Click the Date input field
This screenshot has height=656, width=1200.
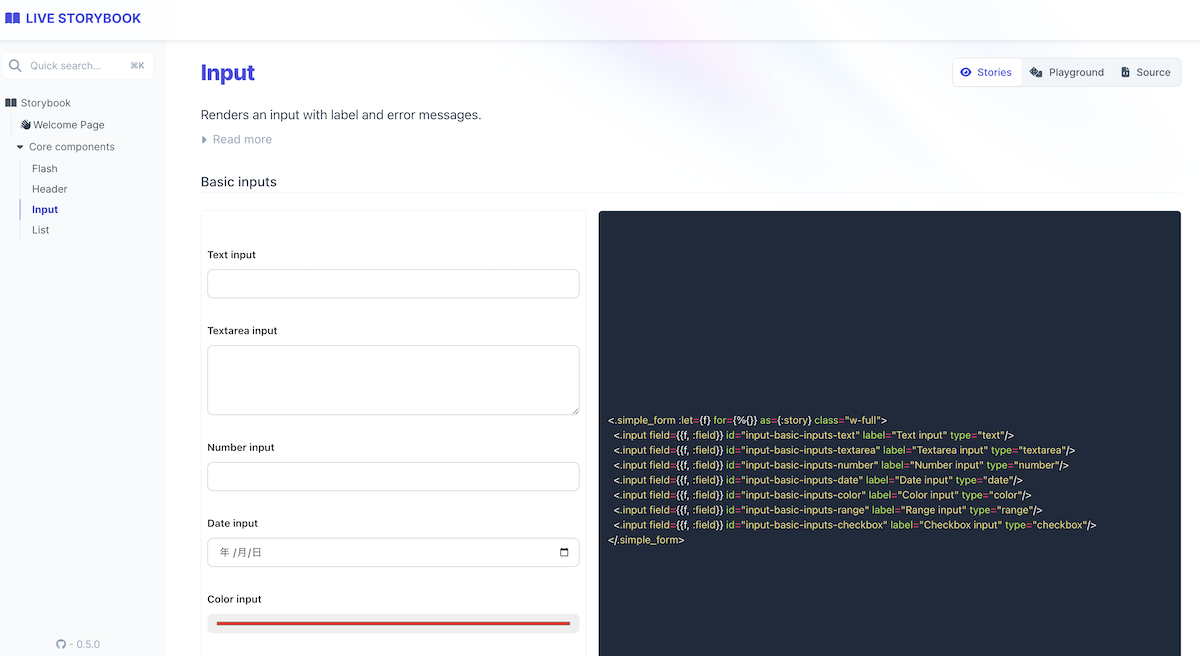(x=393, y=552)
